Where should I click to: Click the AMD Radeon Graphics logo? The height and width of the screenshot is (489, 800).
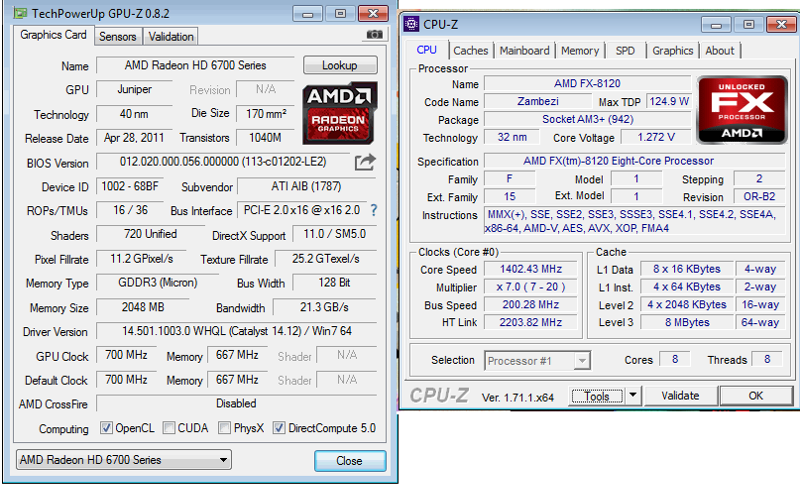pyautogui.click(x=340, y=113)
